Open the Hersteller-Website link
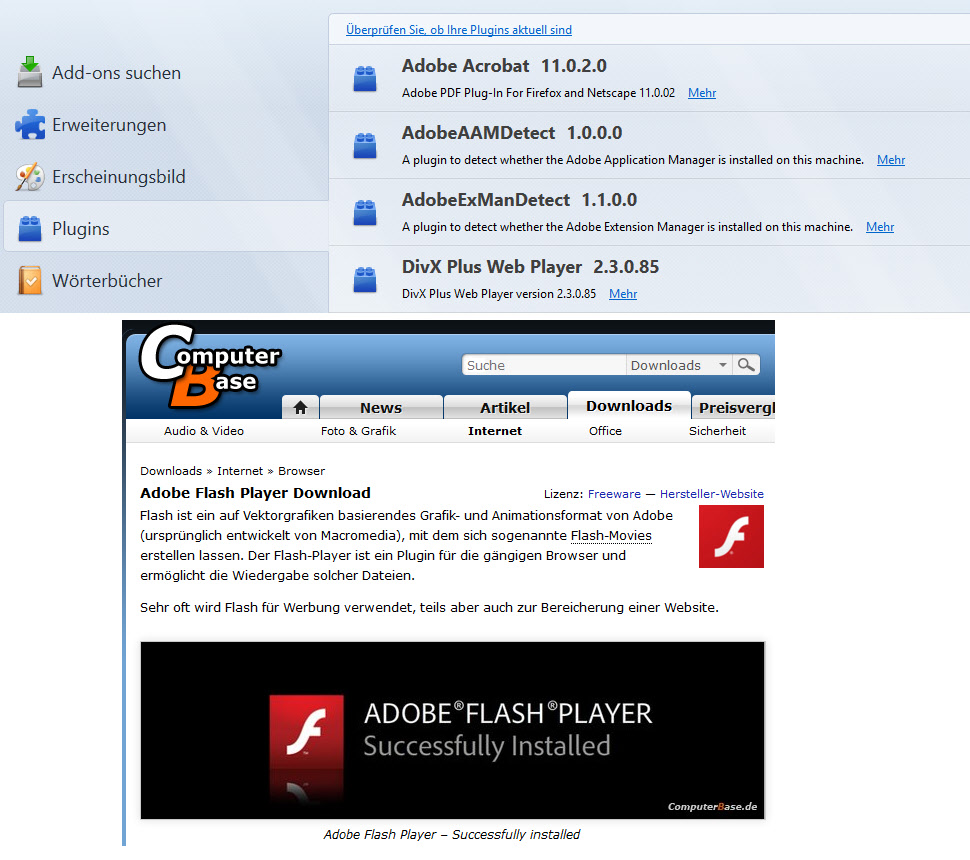This screenshot has width=970, height=860. [x=711, y=494]
